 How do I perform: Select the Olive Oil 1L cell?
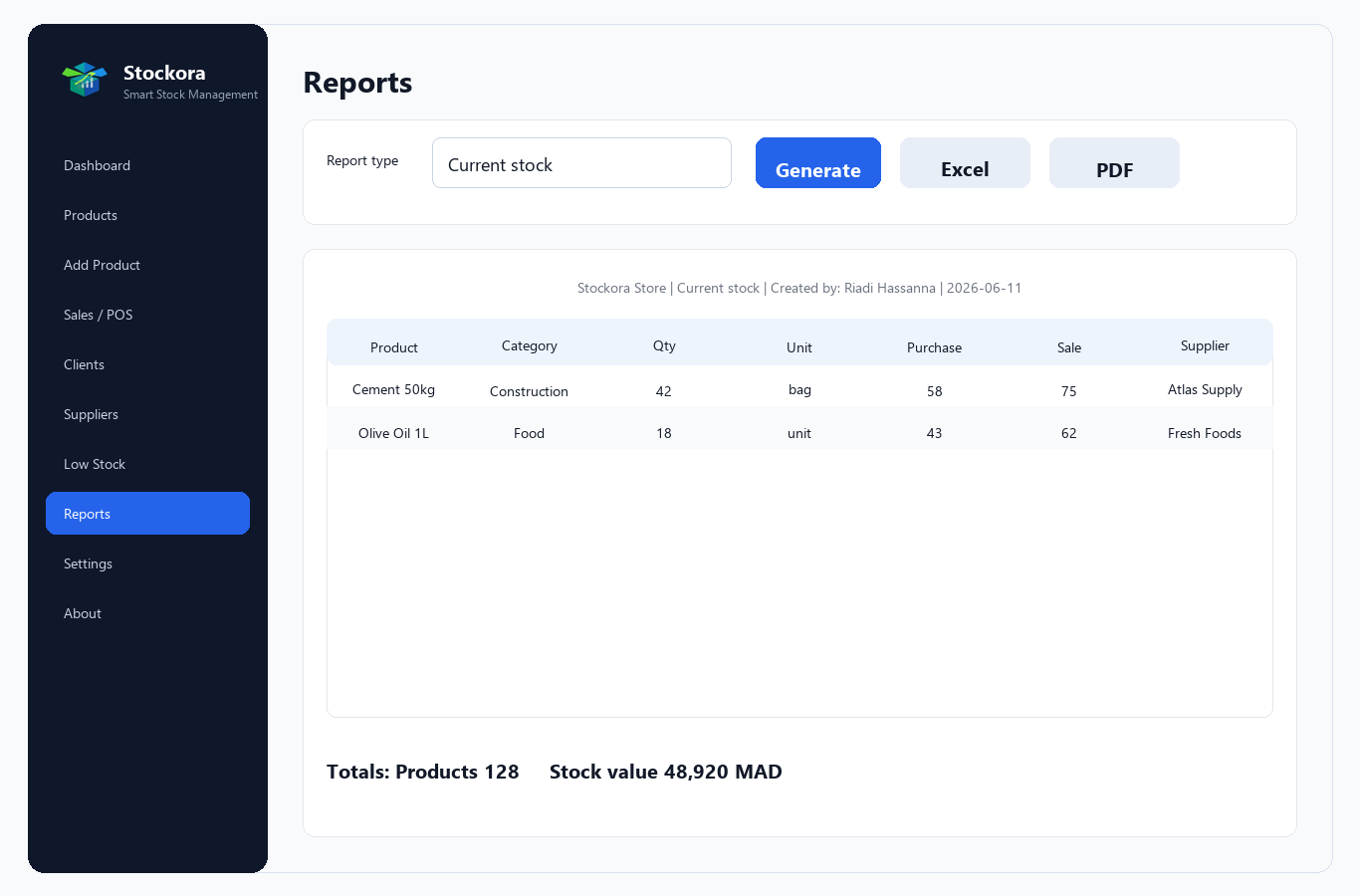tap(394, 433)
